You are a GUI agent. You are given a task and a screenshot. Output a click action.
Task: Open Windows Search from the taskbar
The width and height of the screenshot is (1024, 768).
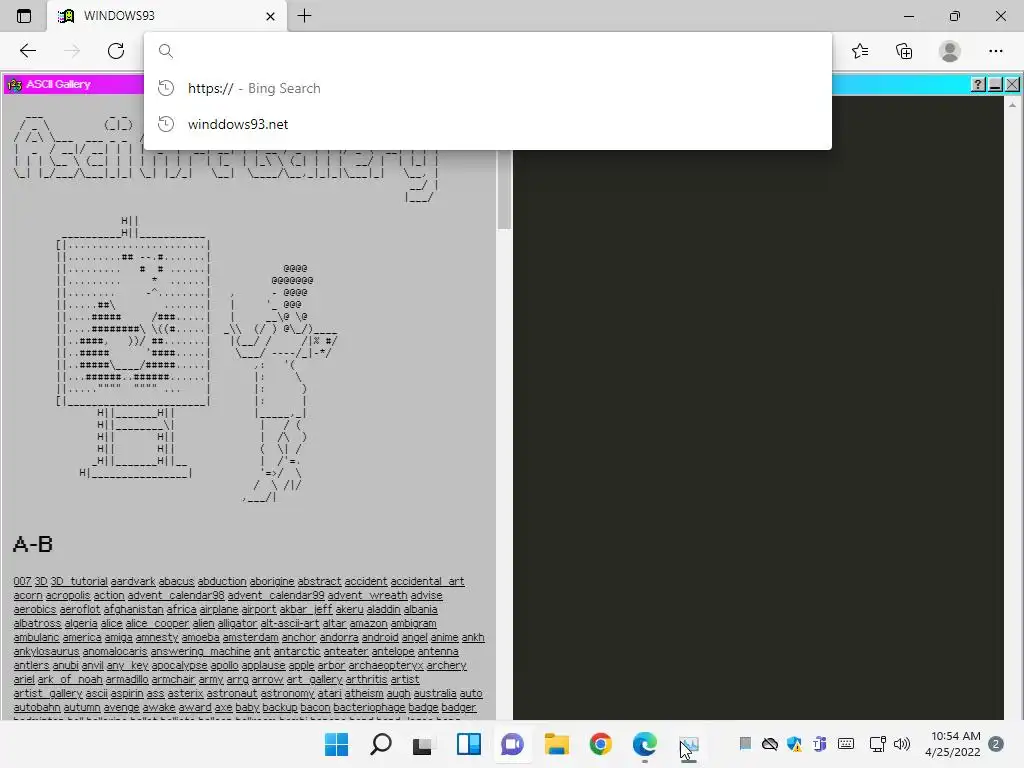point(381,744)
